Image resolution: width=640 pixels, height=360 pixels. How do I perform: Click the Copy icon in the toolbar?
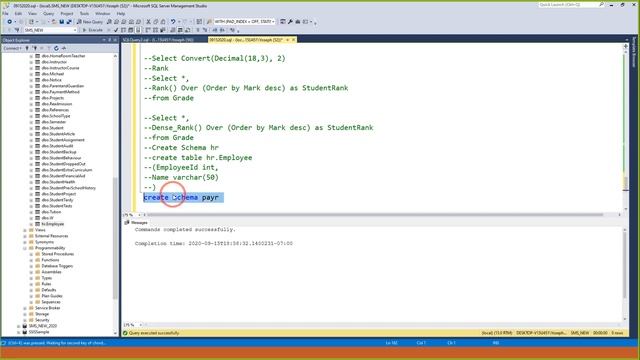click(156, 22)
